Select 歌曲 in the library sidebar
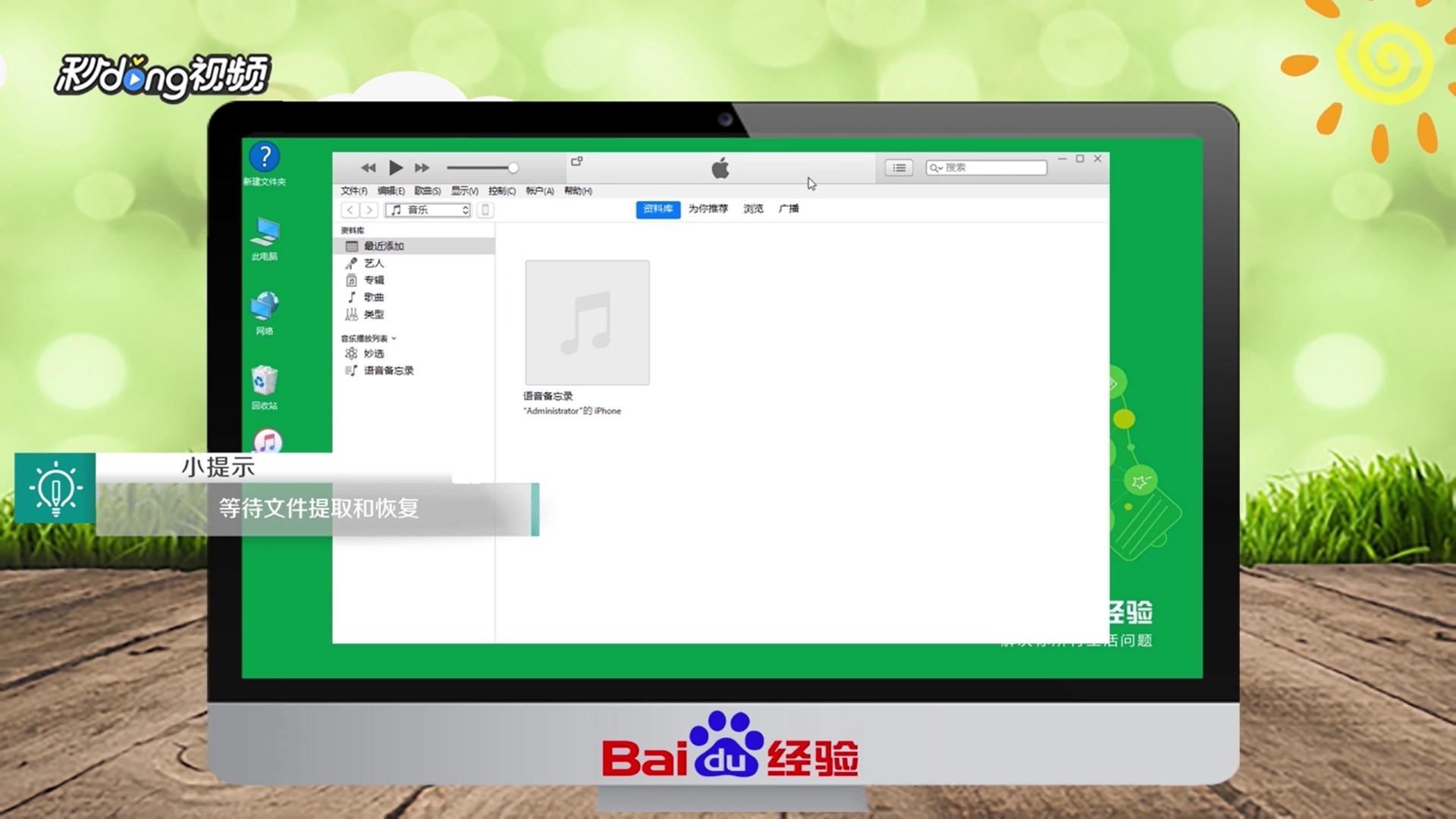Screen dimensions: 1456x819 [x=373, y=297]
